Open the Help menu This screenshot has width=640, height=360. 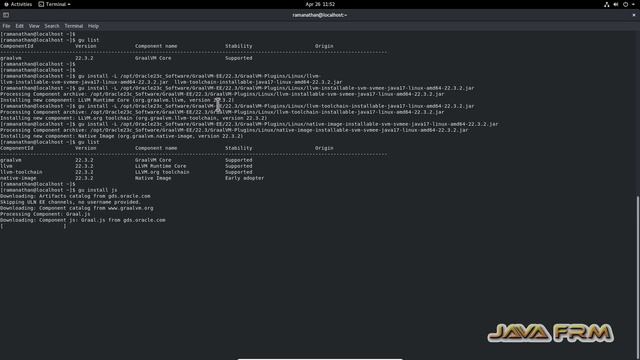coord(93,26)
